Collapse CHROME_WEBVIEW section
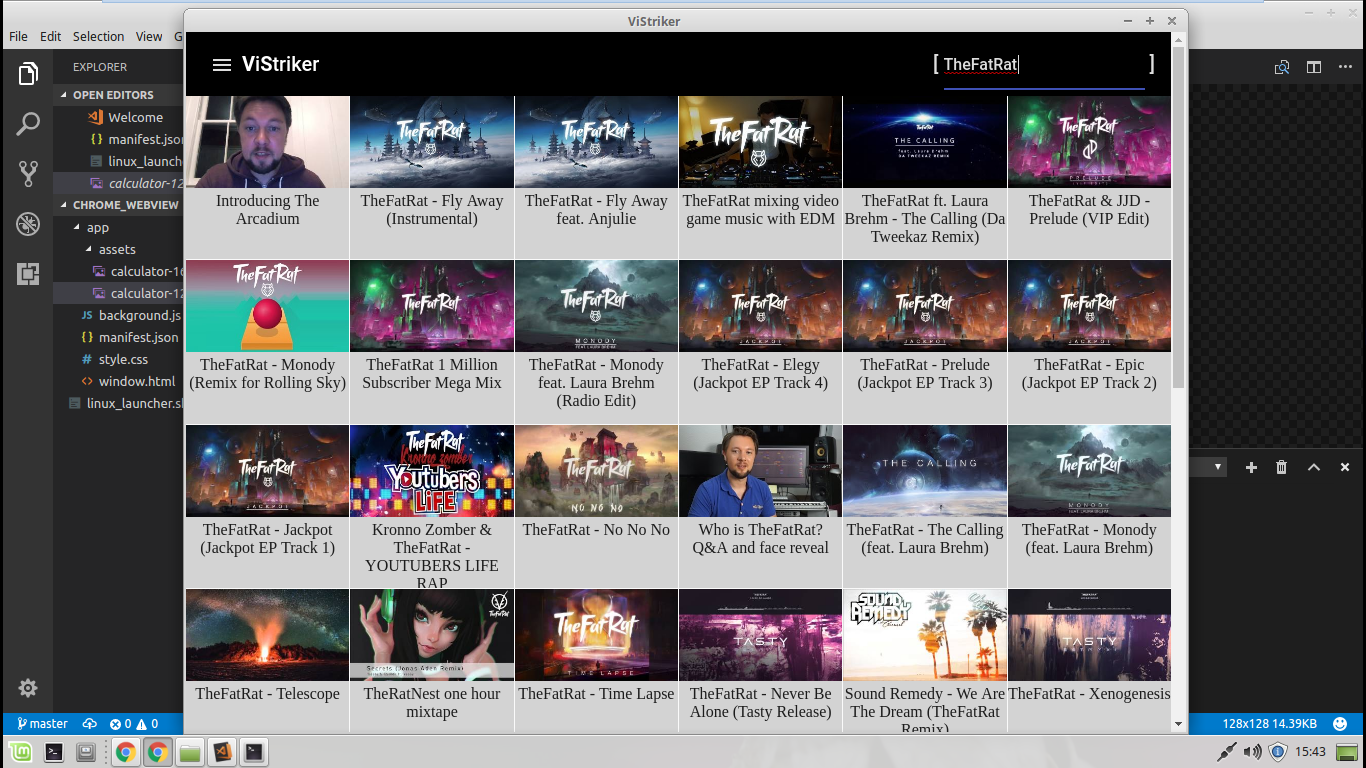 pos(118,205)
